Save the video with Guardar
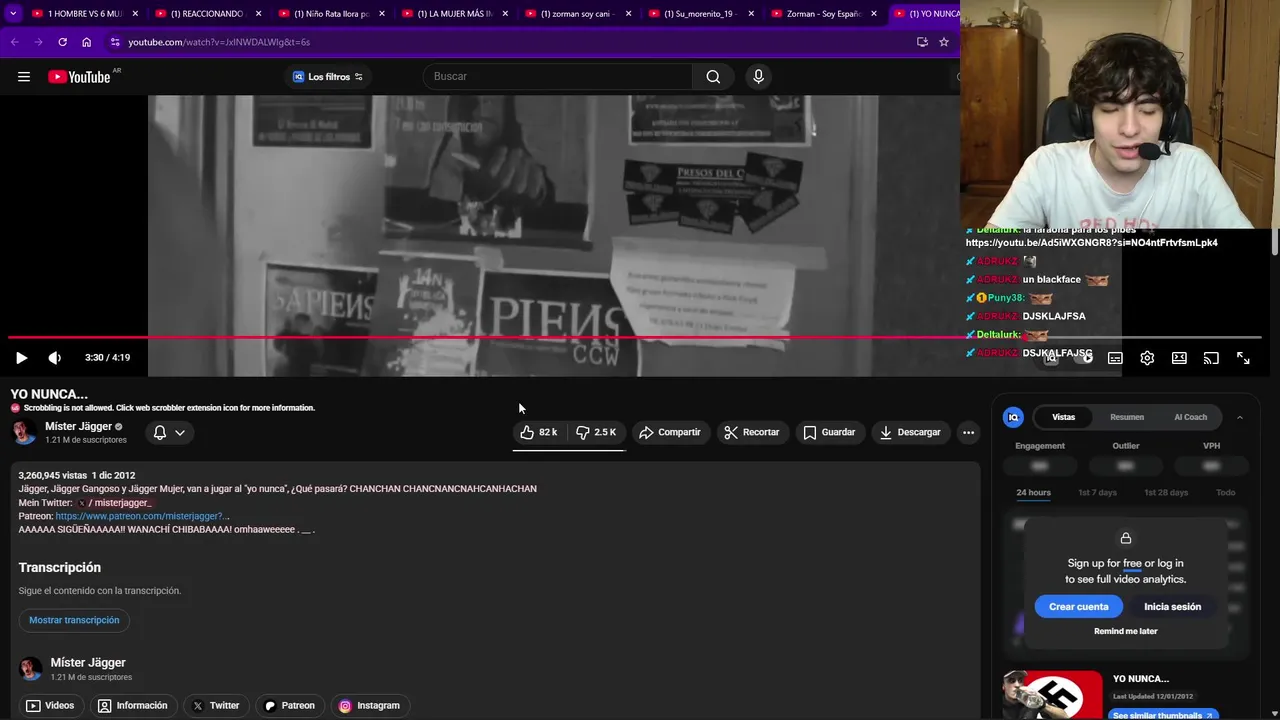Image resolution: width=1280 pixels, height=720 pixels. click(830, 432)
